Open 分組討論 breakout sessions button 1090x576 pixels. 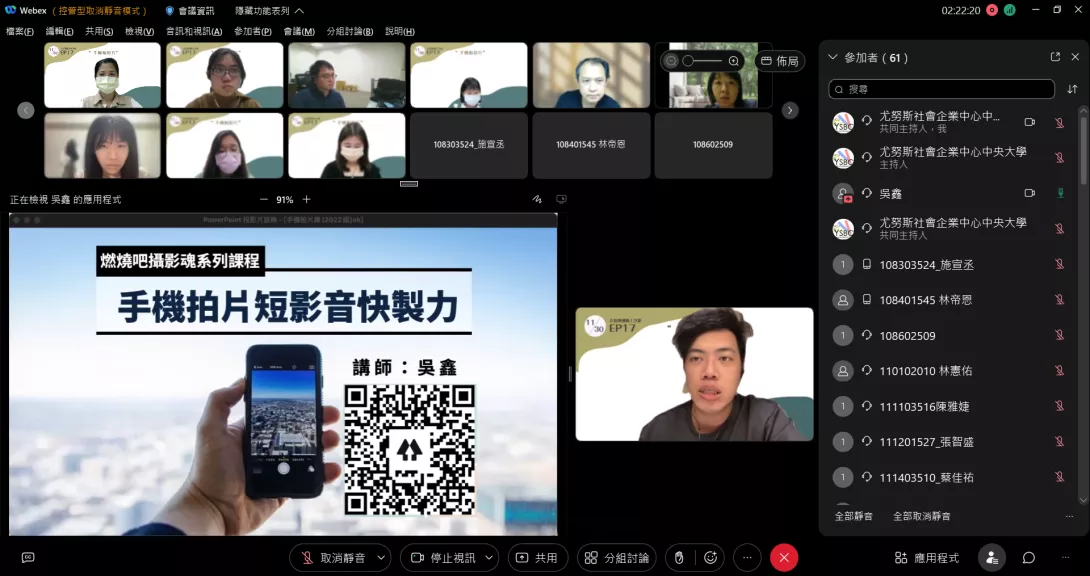[x=617, y=557]
